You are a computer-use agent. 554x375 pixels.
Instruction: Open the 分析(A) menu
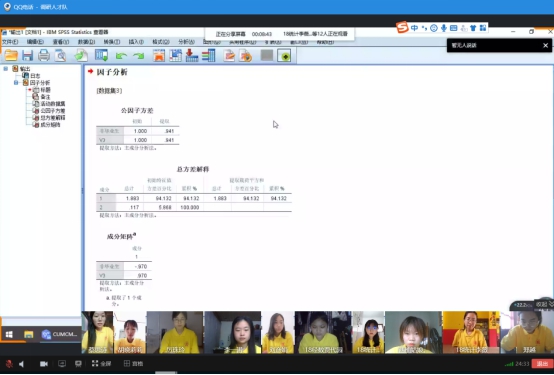tap(186, 42)
